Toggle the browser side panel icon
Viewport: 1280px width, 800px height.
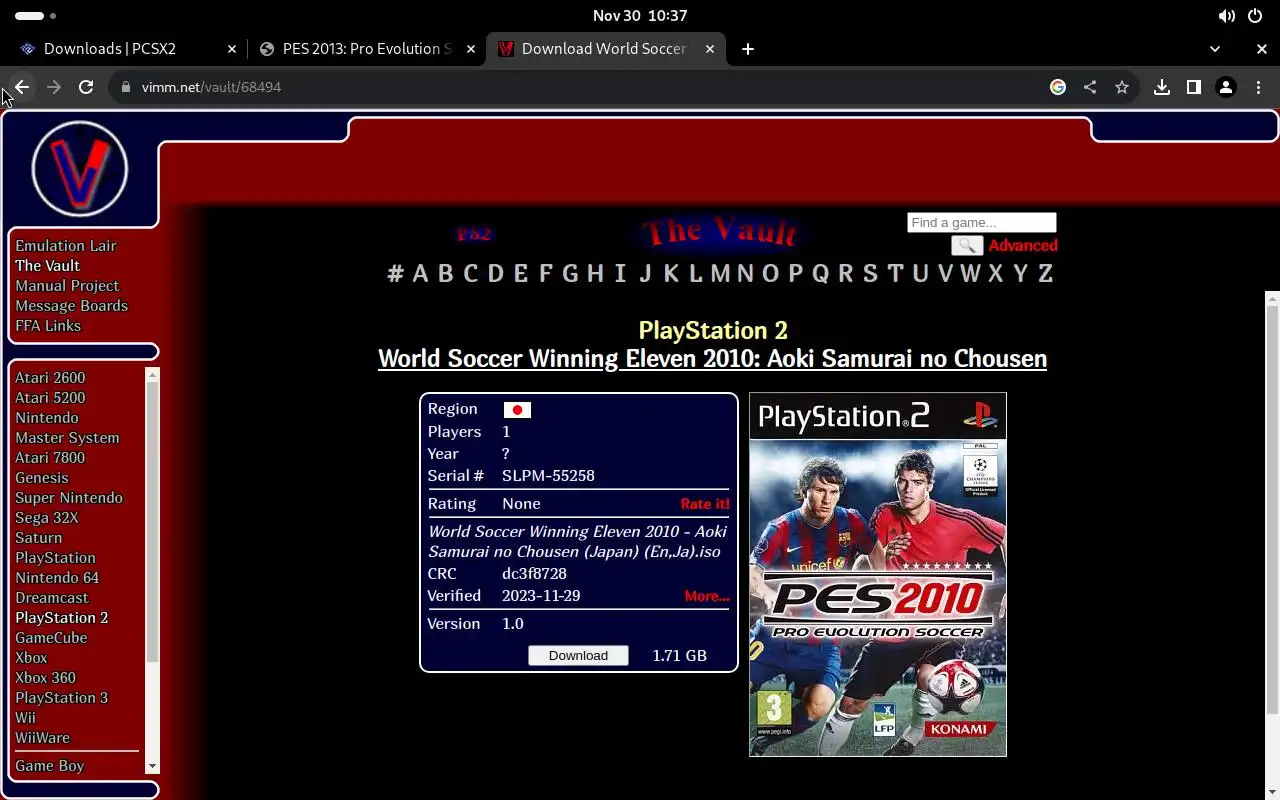(x=1194, y=87)
